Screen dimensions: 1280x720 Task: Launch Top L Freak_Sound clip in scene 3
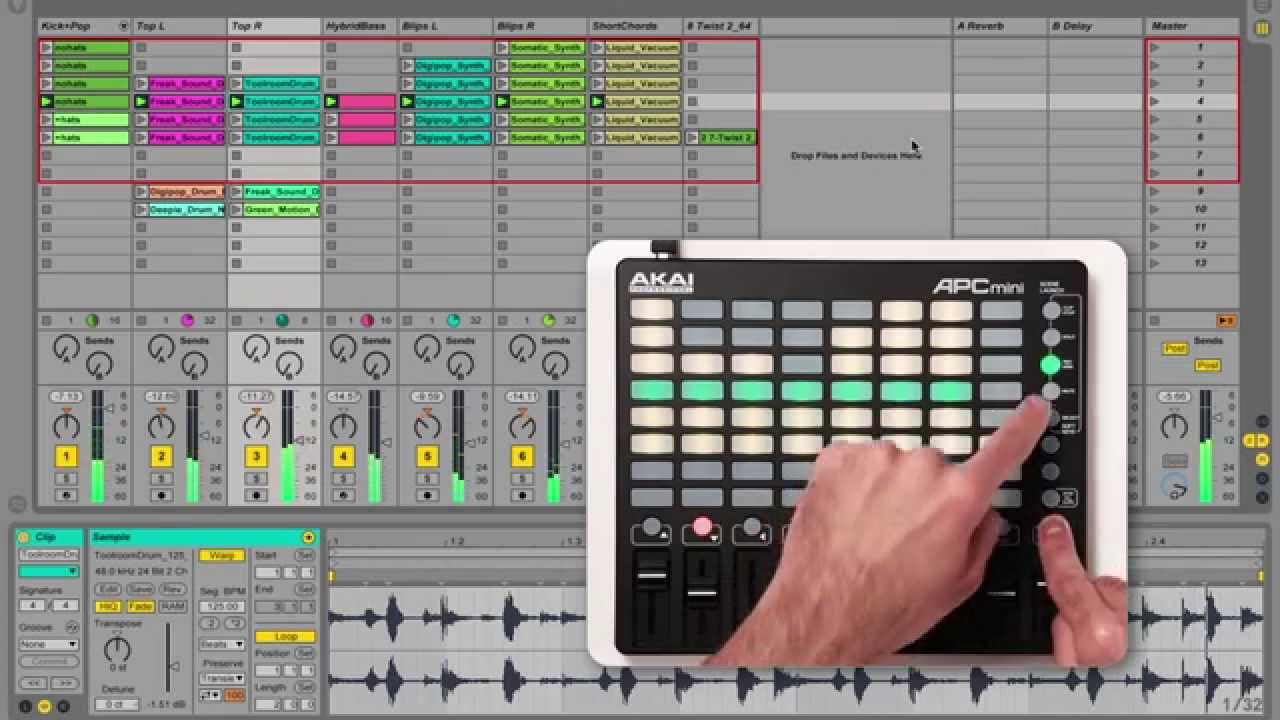142,83
